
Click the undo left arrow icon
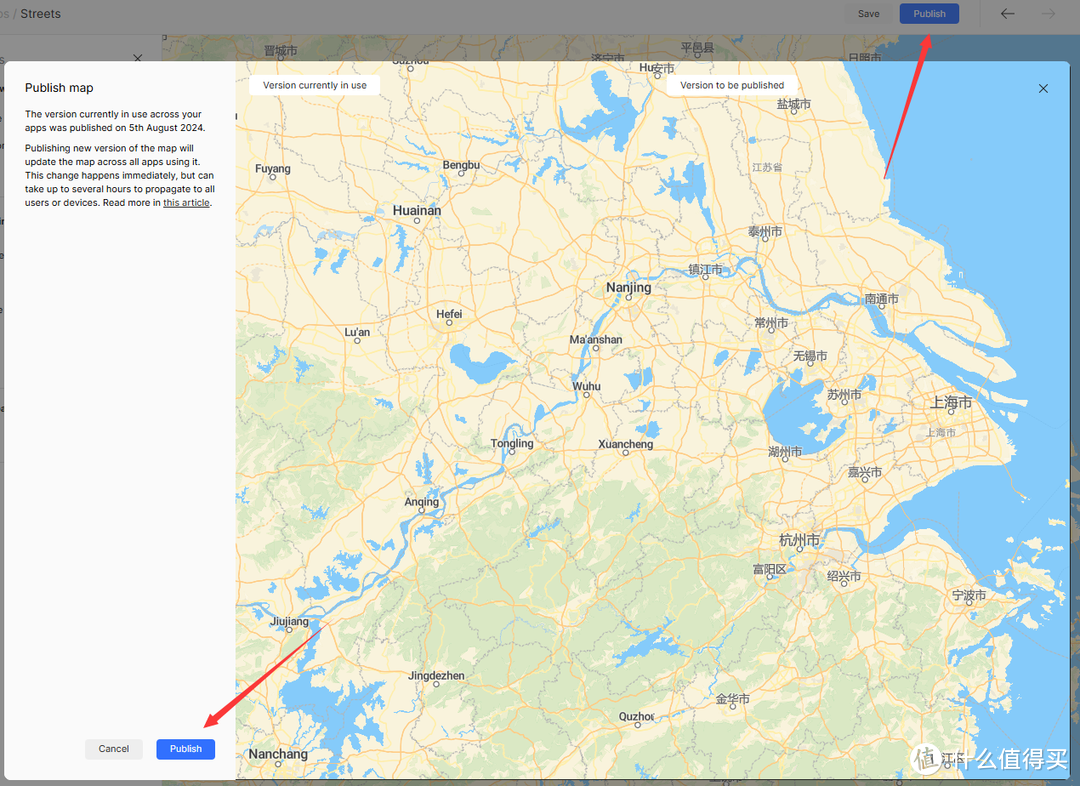(1007, 14)
